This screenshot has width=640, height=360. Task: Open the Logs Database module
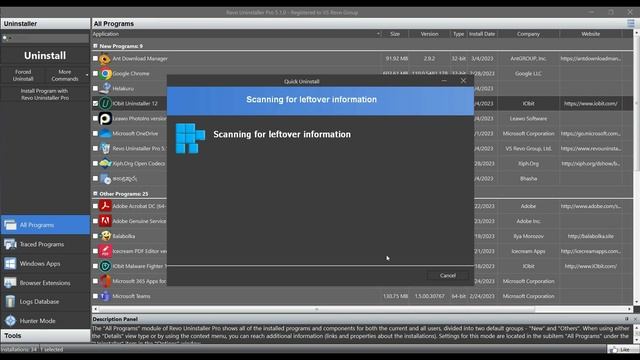tap(45, 302)
